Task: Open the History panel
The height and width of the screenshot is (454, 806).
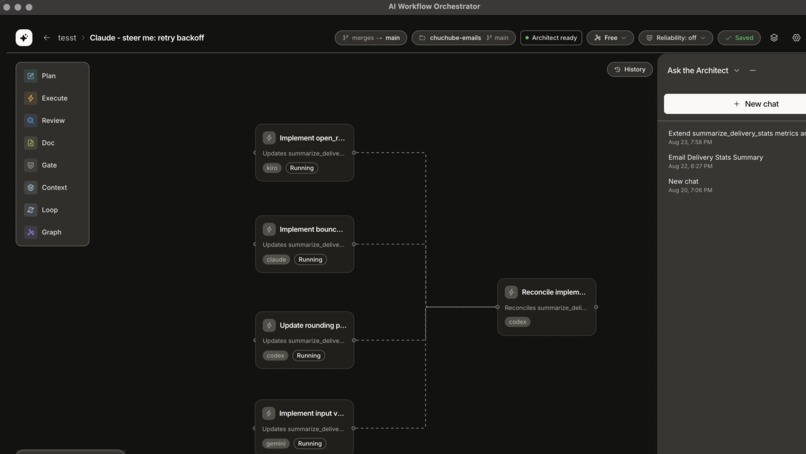Action: tap(630, 69)
